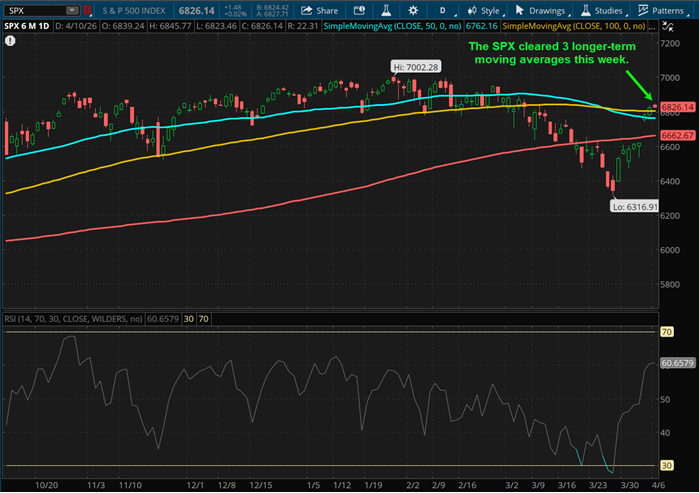Click the 5800 price axis level
This screenshot has height=493, width=699.
point(670,284)
